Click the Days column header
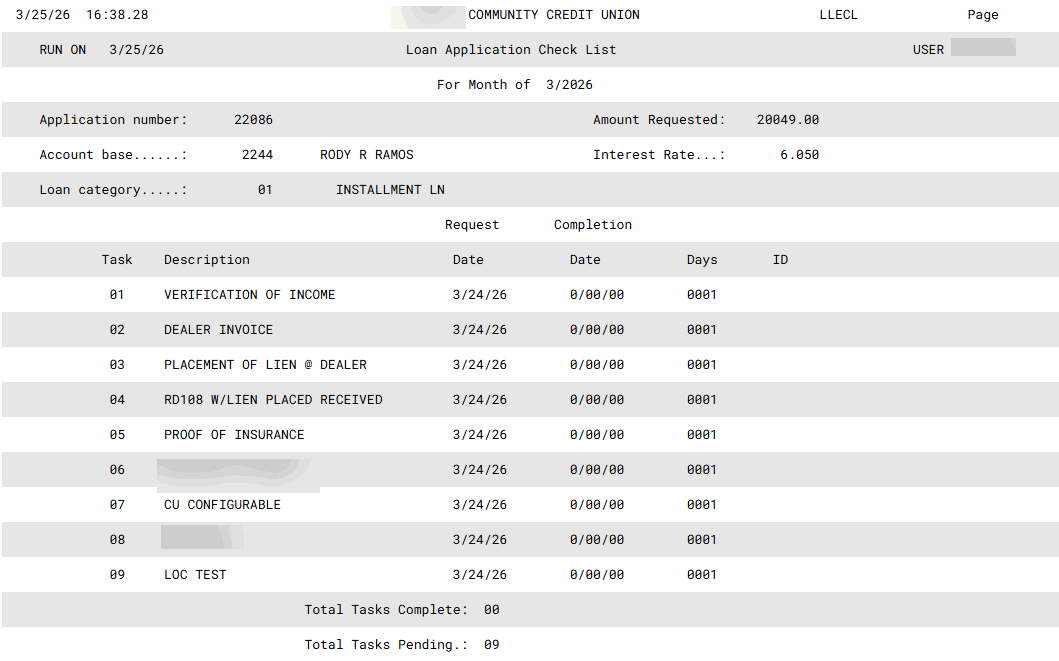 point(702,260)
